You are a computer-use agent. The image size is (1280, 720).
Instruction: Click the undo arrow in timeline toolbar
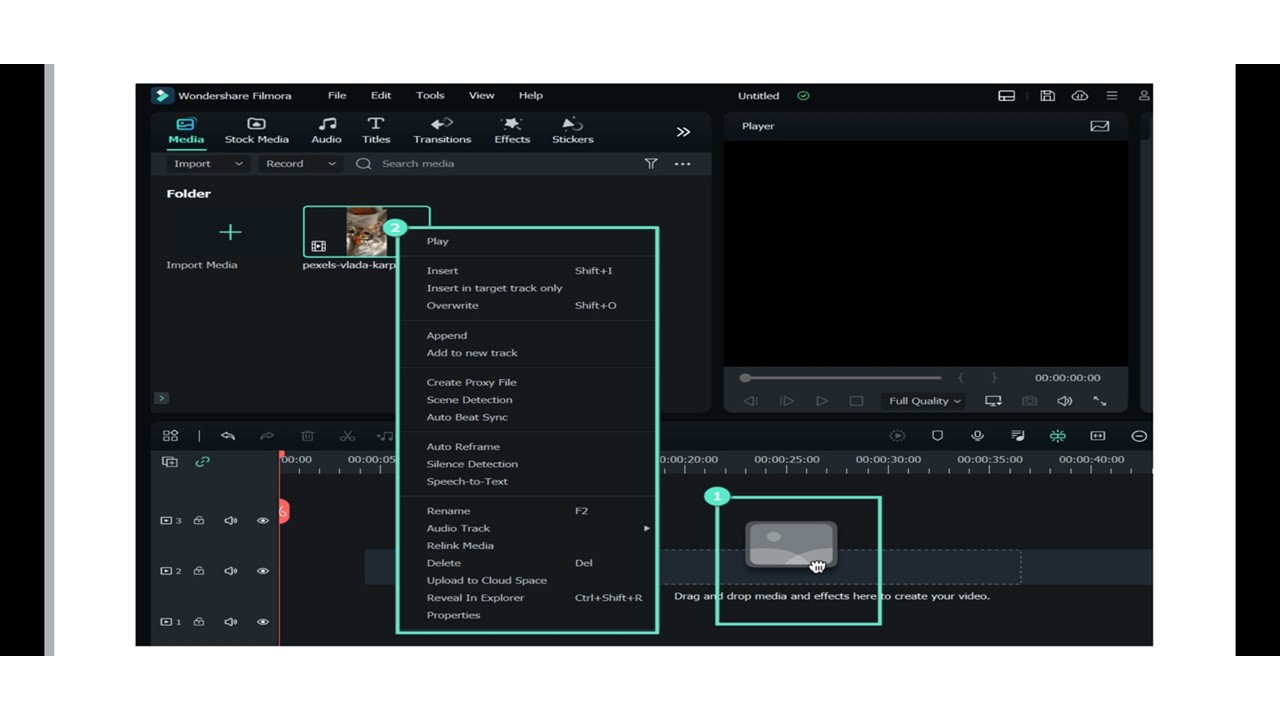point(228,436)
